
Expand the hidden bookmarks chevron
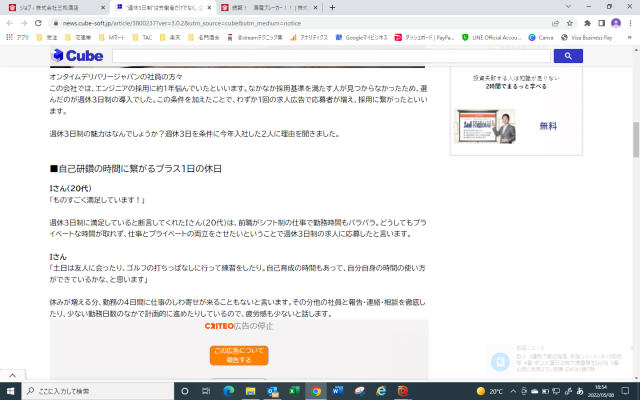click(629, 38)
